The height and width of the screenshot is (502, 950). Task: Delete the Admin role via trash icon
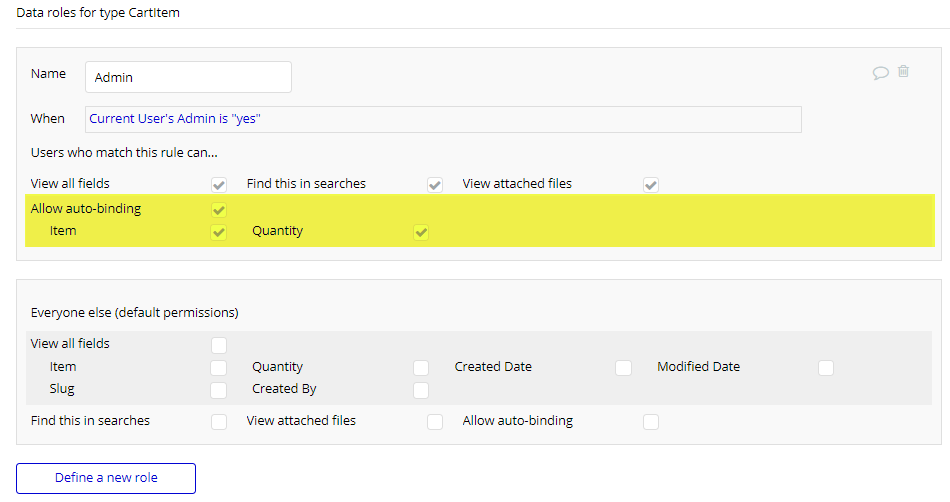click(x=903, y=71)
